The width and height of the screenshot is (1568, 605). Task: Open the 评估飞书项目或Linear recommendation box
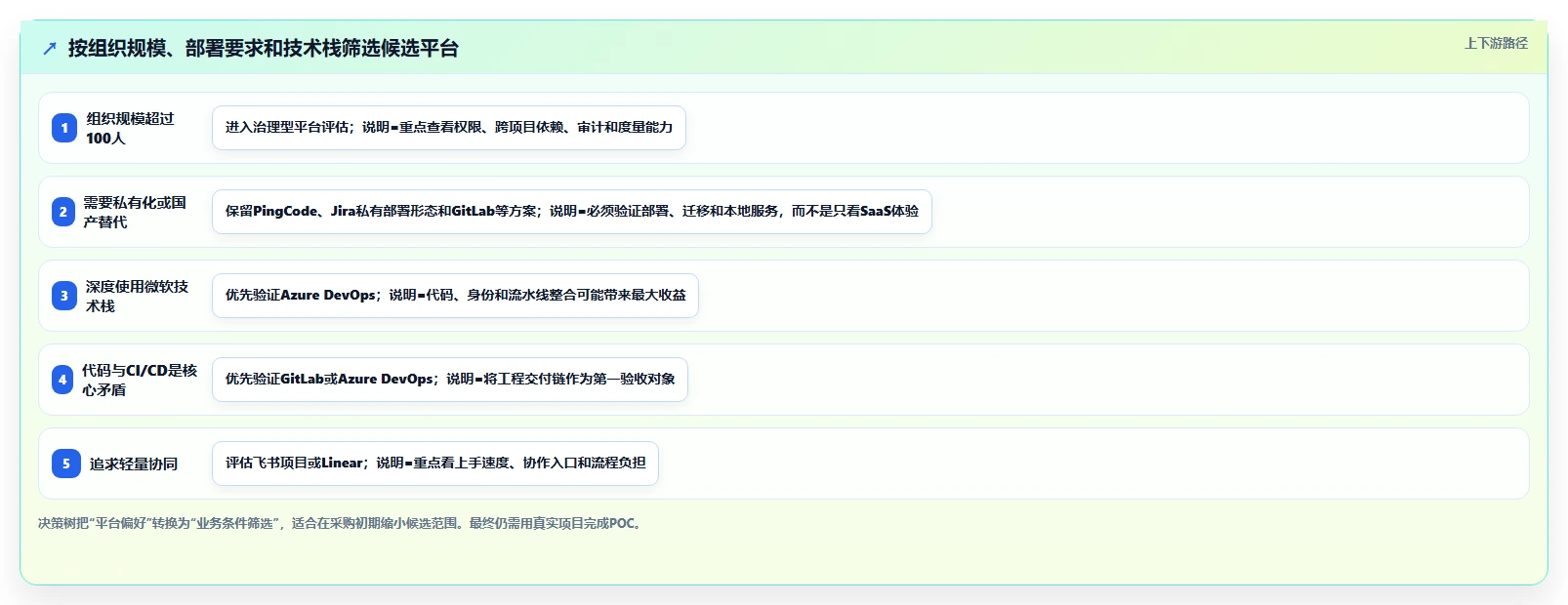[435, 464]
